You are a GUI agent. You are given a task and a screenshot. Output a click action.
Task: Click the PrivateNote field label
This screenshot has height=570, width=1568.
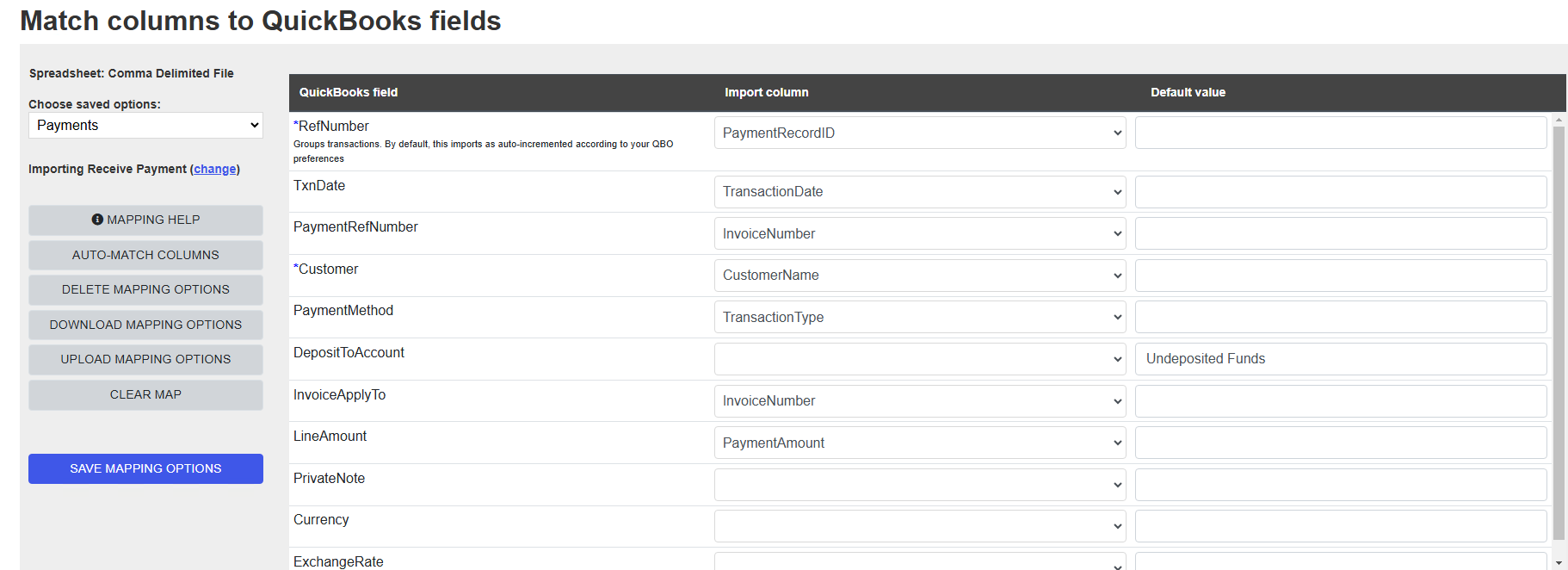[329, 479]
